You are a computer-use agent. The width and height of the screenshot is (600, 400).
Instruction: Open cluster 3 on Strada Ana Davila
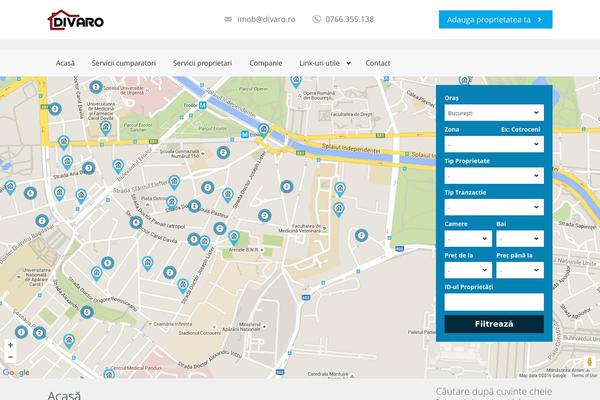[88, 168]
